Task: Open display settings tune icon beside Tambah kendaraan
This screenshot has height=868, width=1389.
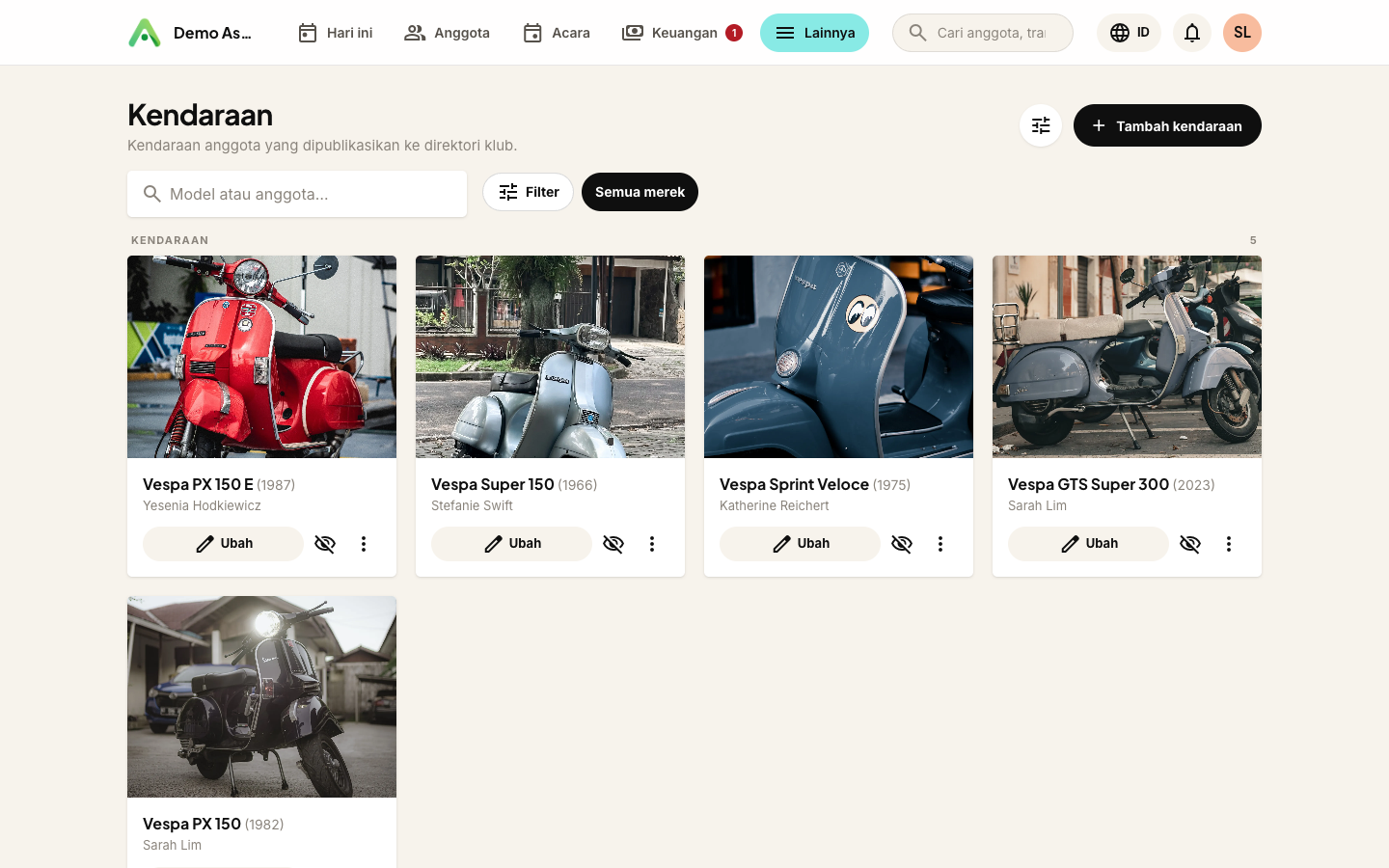Action: tap(1041, 125)
